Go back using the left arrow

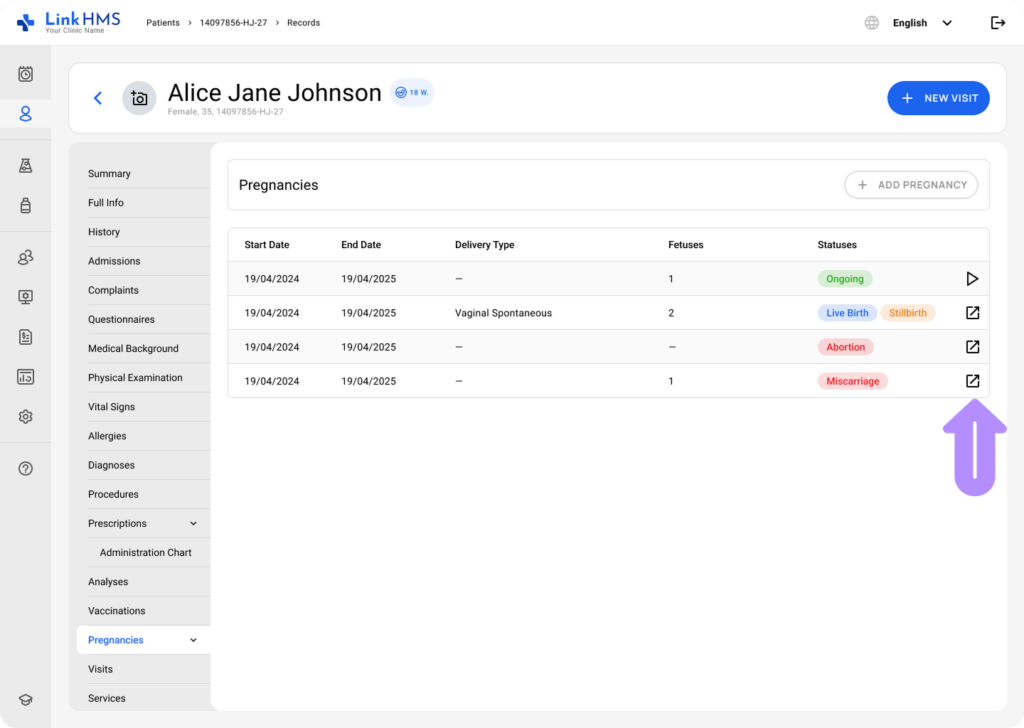[97, 98]
